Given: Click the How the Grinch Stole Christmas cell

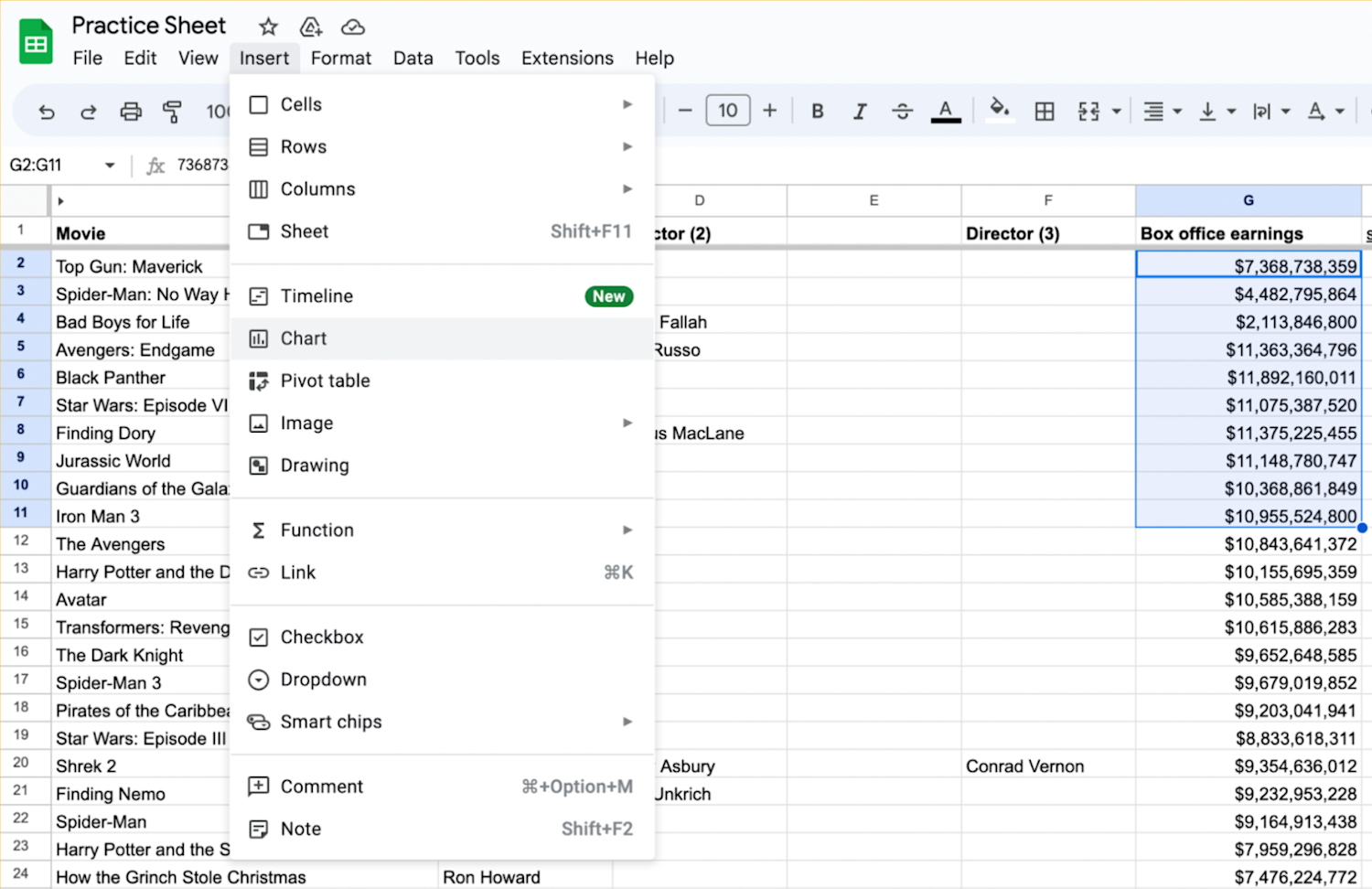Looking at the screenshot, I should point(244,877).
